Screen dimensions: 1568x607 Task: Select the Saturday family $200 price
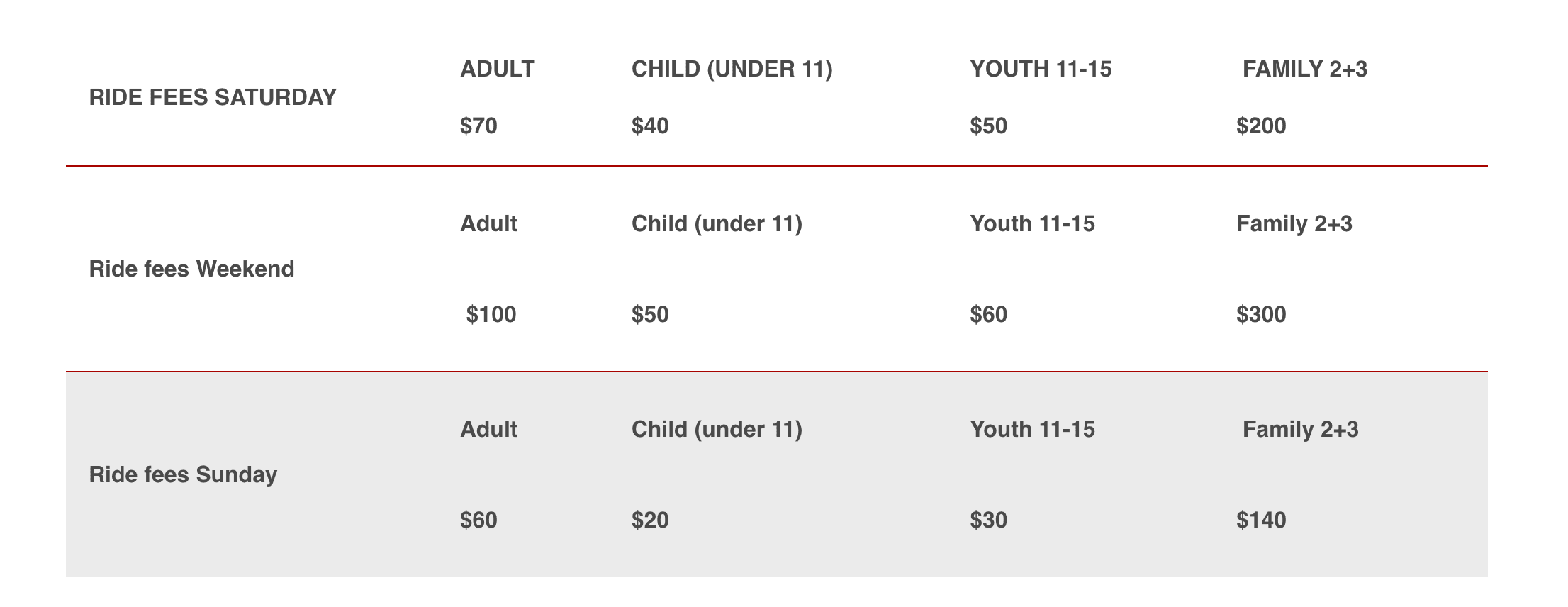[1261, 126]
